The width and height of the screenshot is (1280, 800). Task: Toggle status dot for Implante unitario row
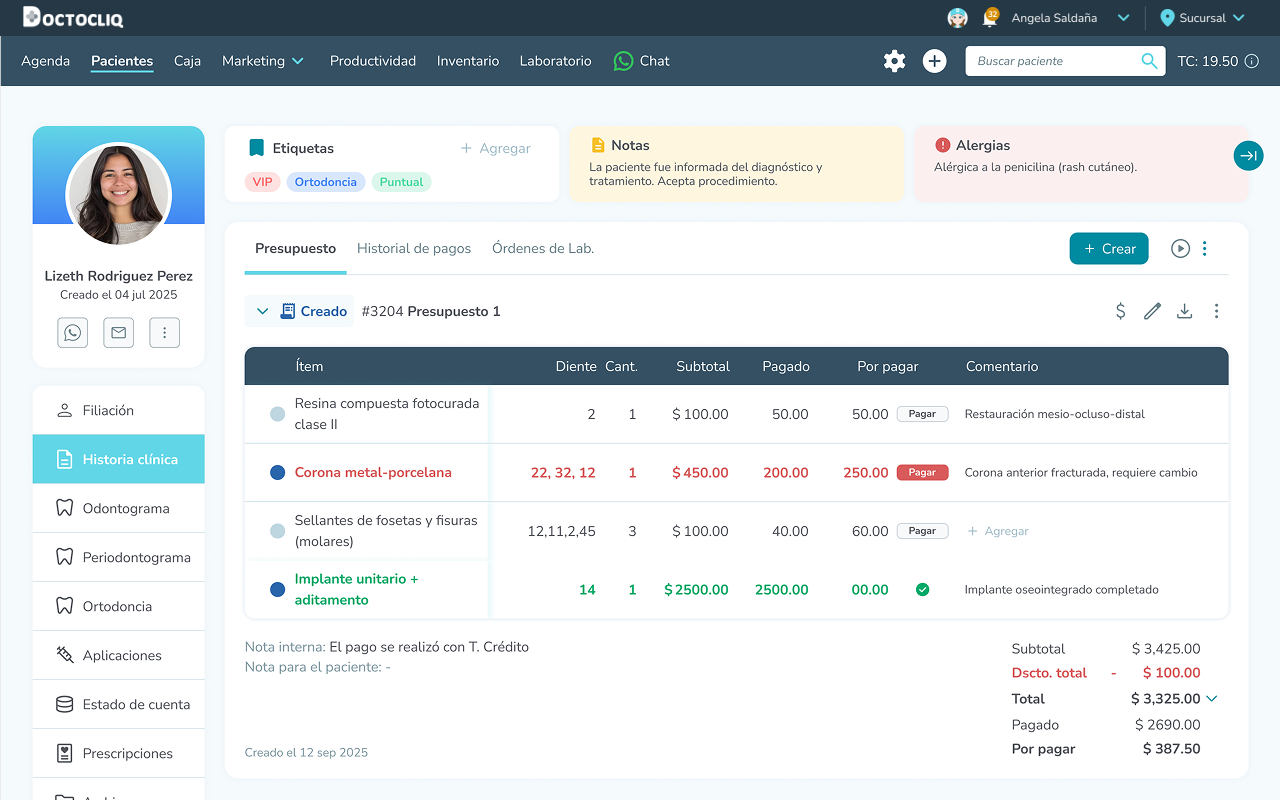(x=278, y=590)
